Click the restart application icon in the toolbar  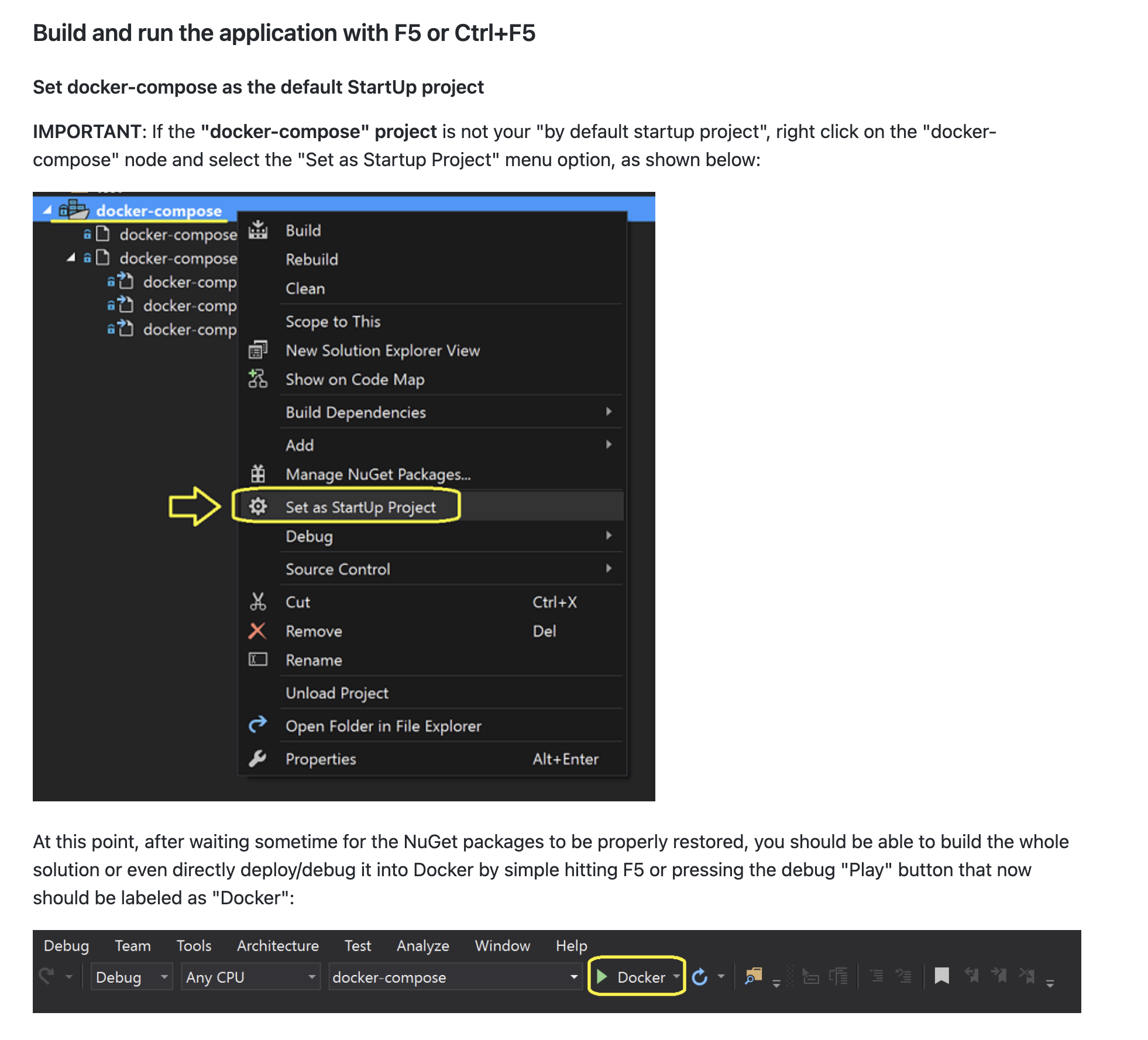[700, 977]
